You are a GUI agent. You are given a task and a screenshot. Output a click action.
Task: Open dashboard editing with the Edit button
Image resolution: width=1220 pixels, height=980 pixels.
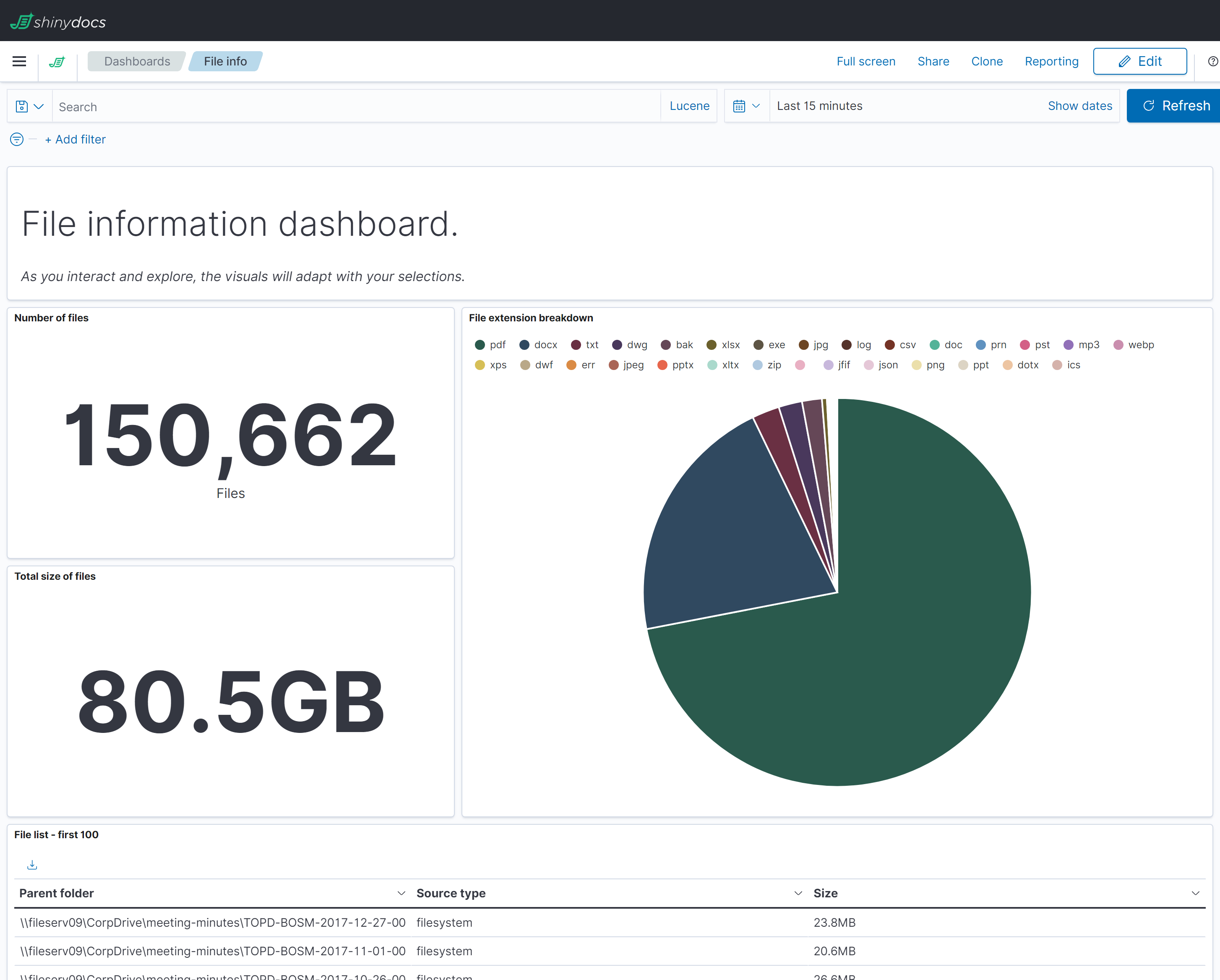tap(1139, 61)
